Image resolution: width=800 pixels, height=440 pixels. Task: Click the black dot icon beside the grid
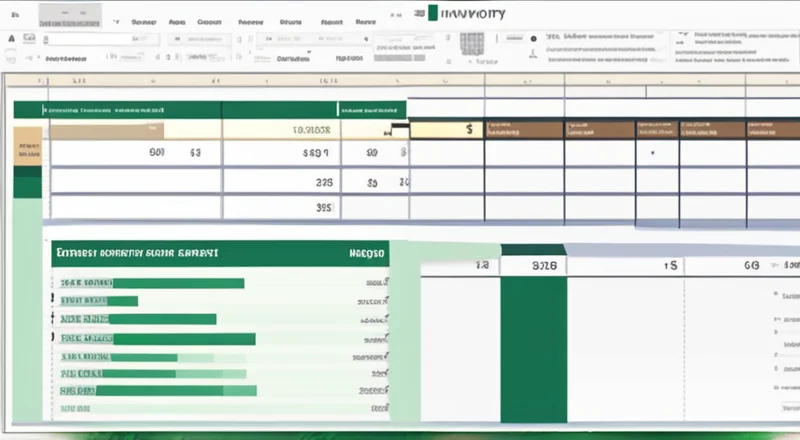coord(533,38)
